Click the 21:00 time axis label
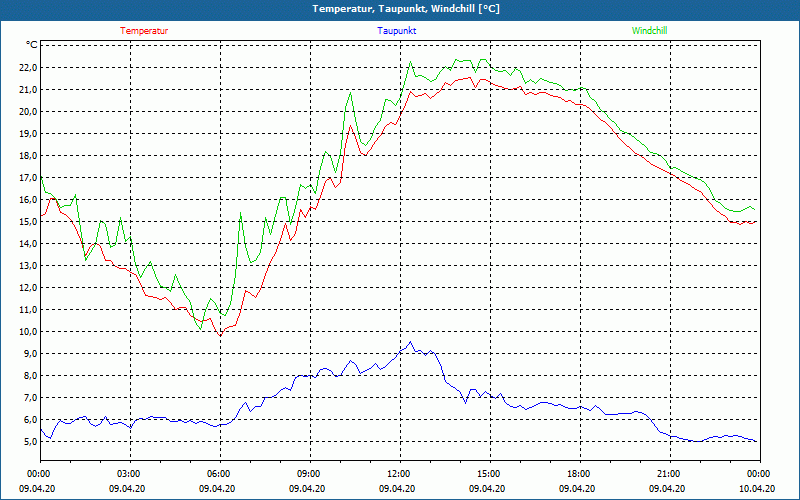This screenshot has width=800, height=500. tap(670, 474)
